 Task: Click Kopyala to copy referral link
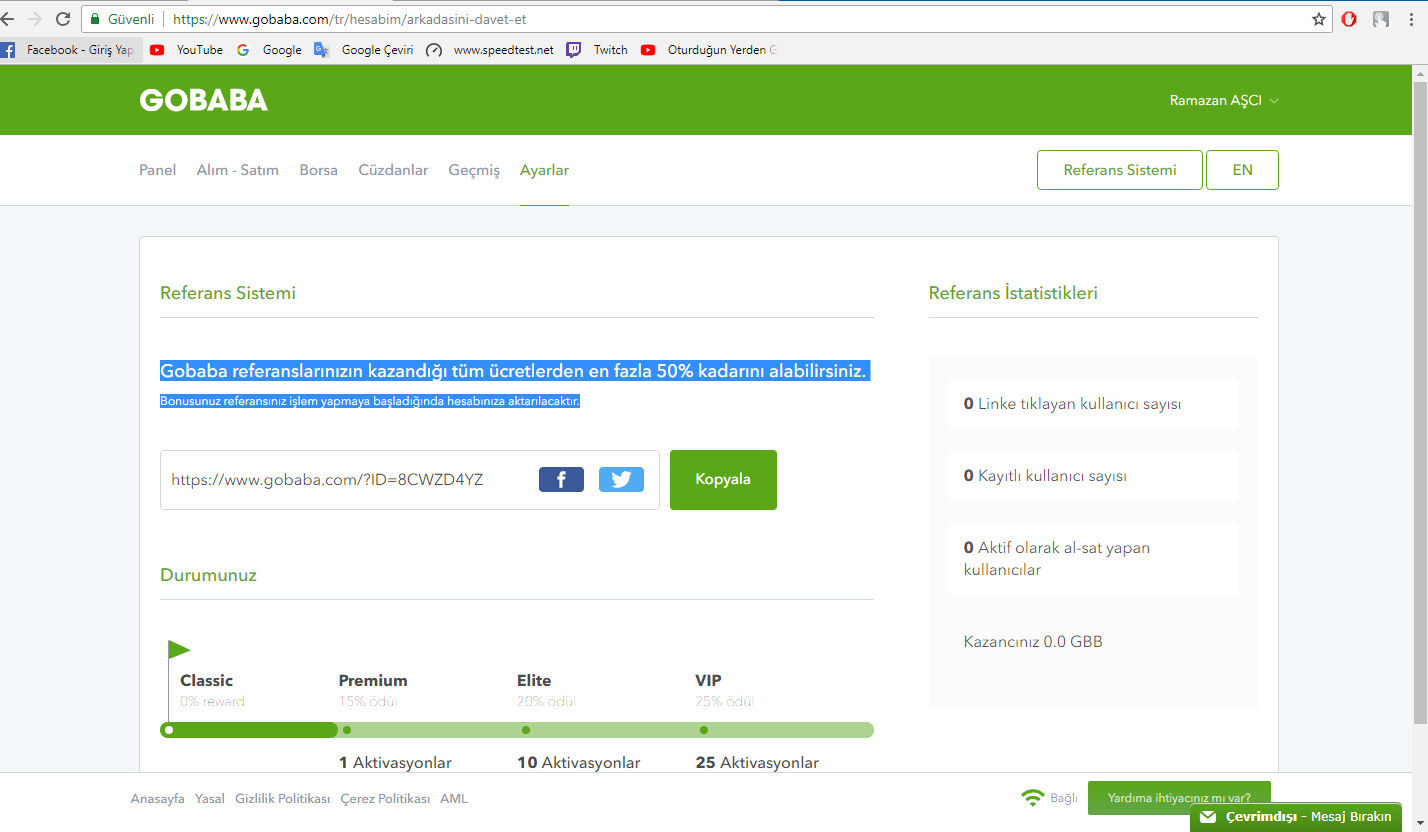tap(723, 480)
